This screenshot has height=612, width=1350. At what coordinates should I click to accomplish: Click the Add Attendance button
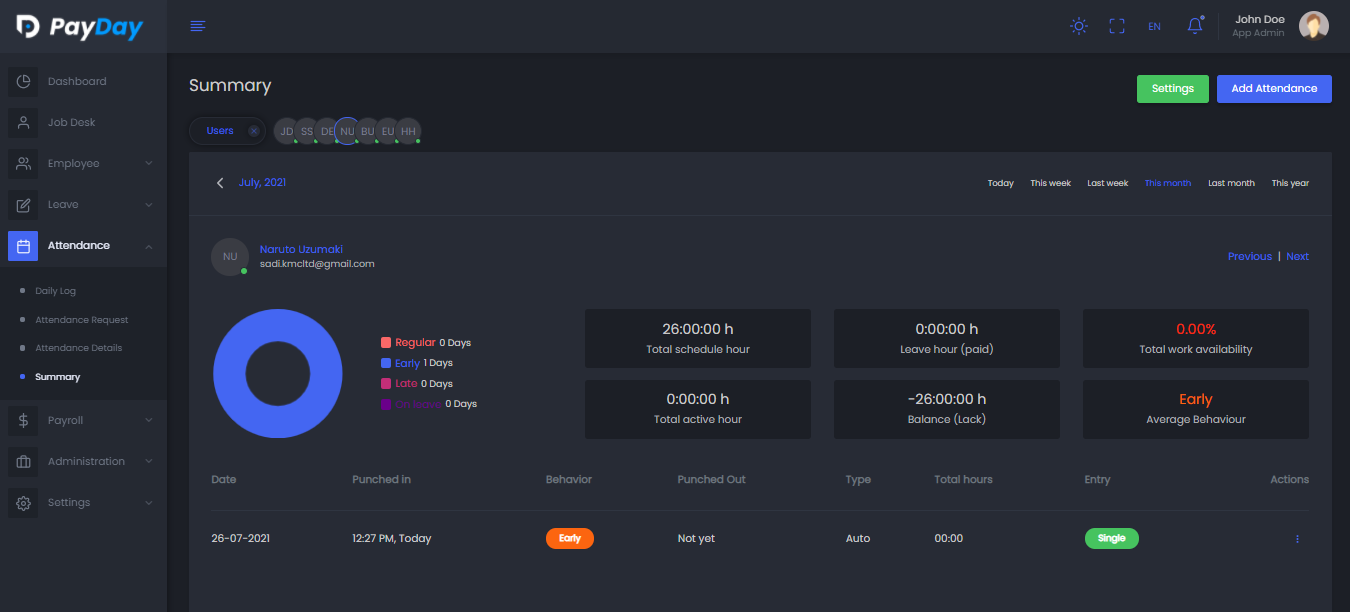click(1274, 89)
